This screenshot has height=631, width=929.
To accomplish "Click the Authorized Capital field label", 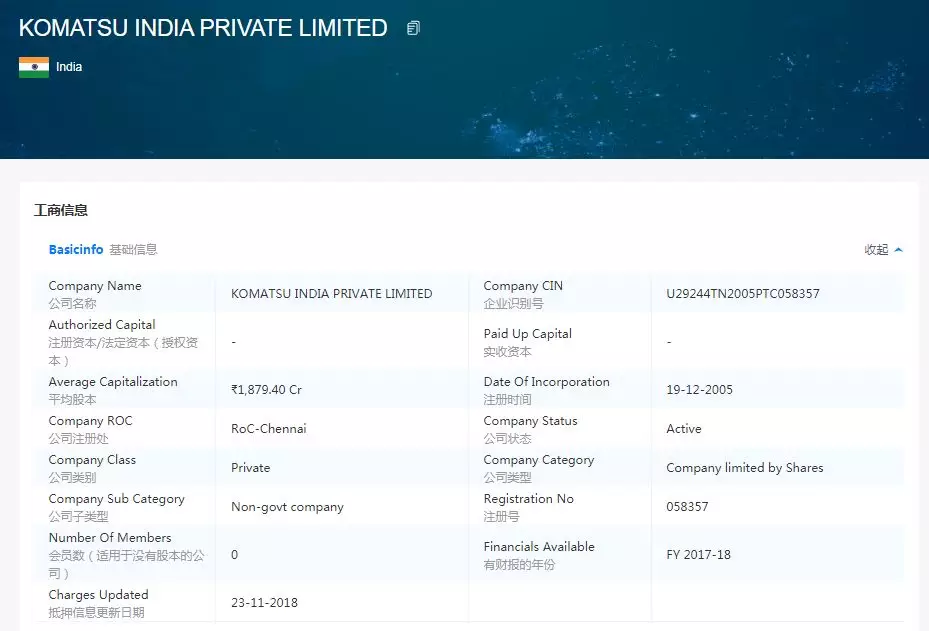I will pyautogui.click(x=102, y=325).
